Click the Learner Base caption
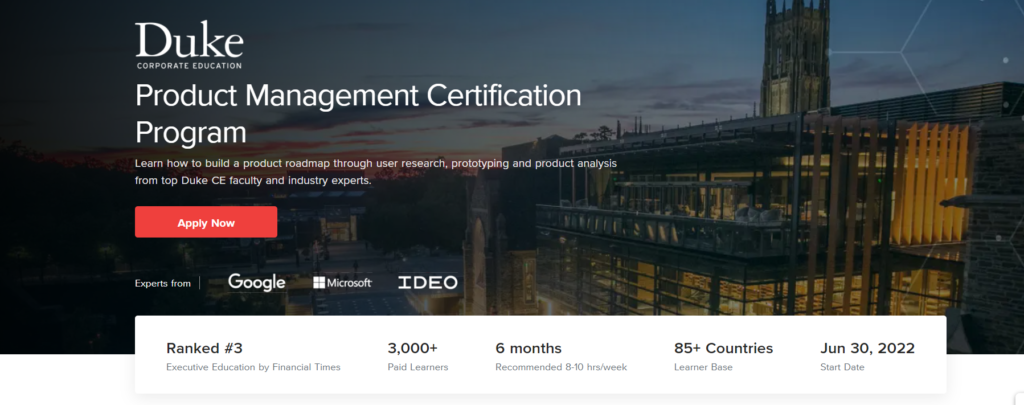The height and width of the screenshot is (405, 1024). click(704, 367)
